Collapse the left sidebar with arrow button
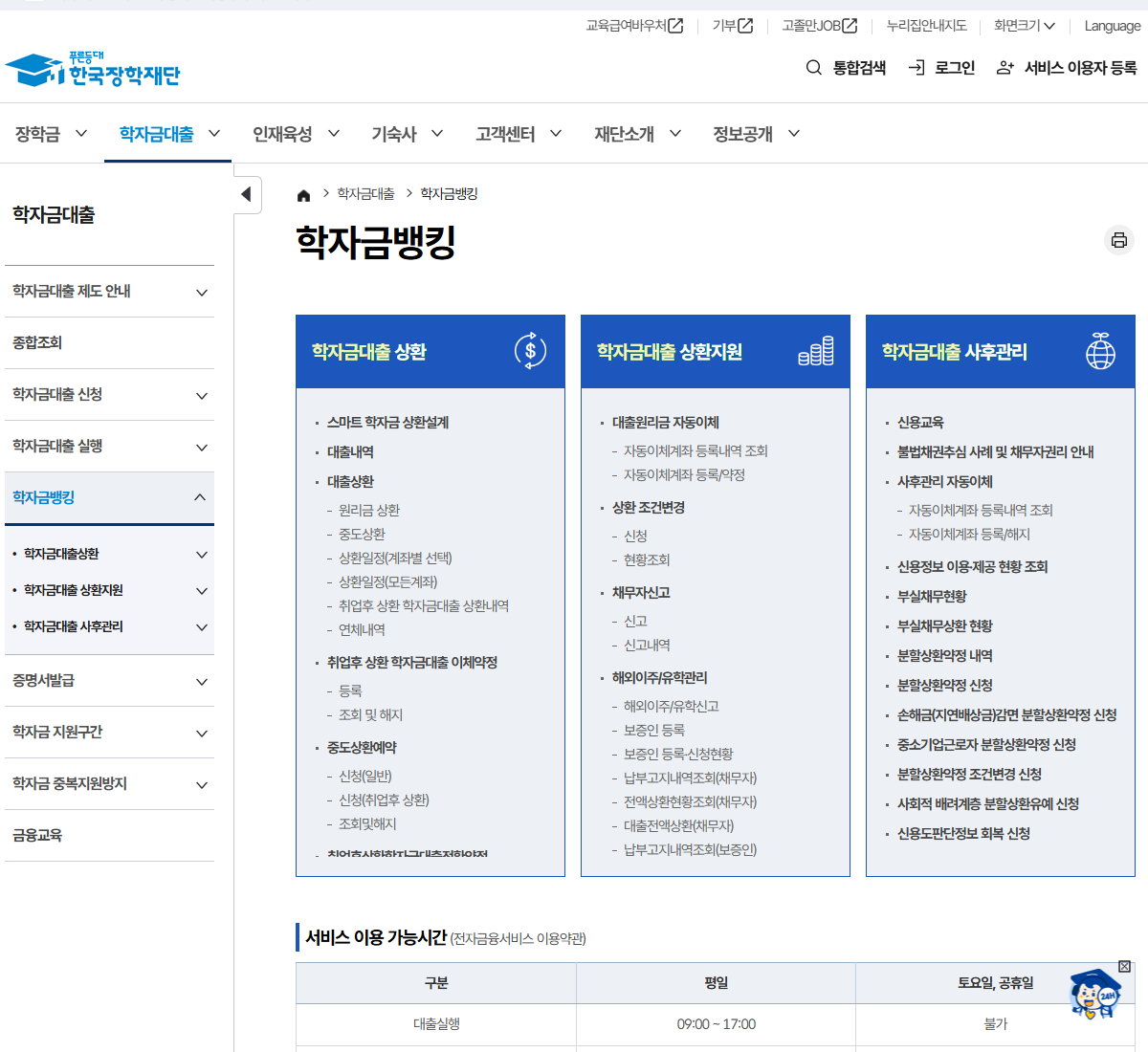This screenshot has height=1052, width=1148. (x=247, y=194)
